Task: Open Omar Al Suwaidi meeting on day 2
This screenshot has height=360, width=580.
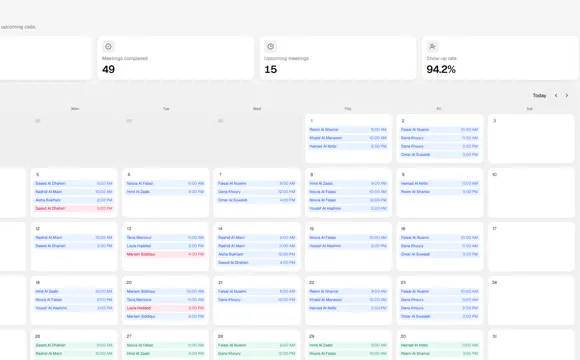Action: [x=439, y=155]
